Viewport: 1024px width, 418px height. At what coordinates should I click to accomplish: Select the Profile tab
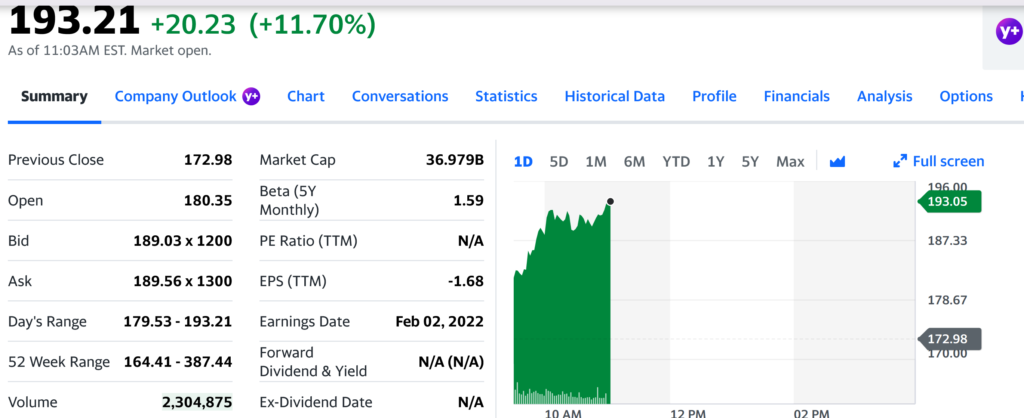pos(714,96)
